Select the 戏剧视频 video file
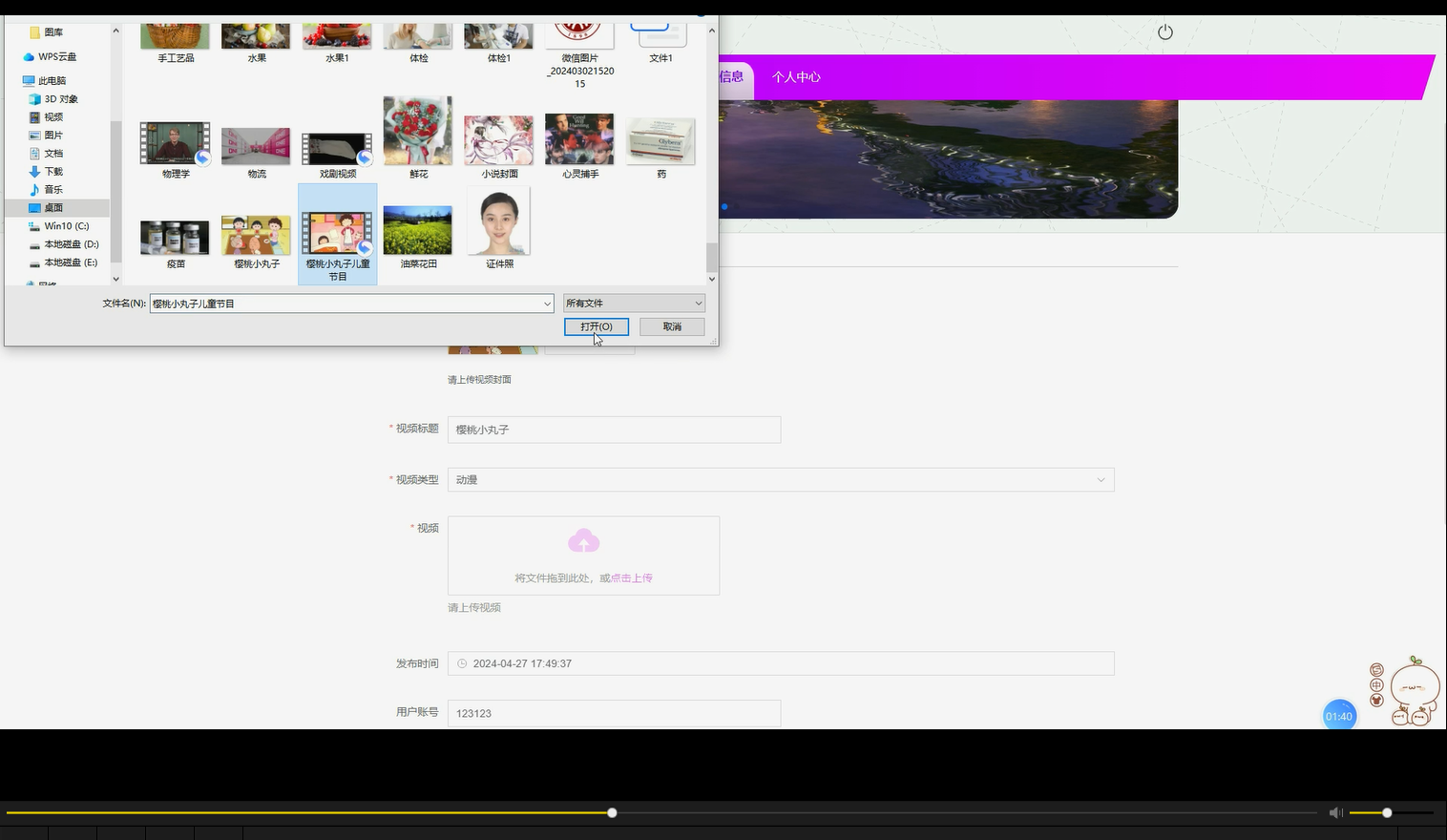Screen dimensions: 1447x840 (x=337, y=155)
